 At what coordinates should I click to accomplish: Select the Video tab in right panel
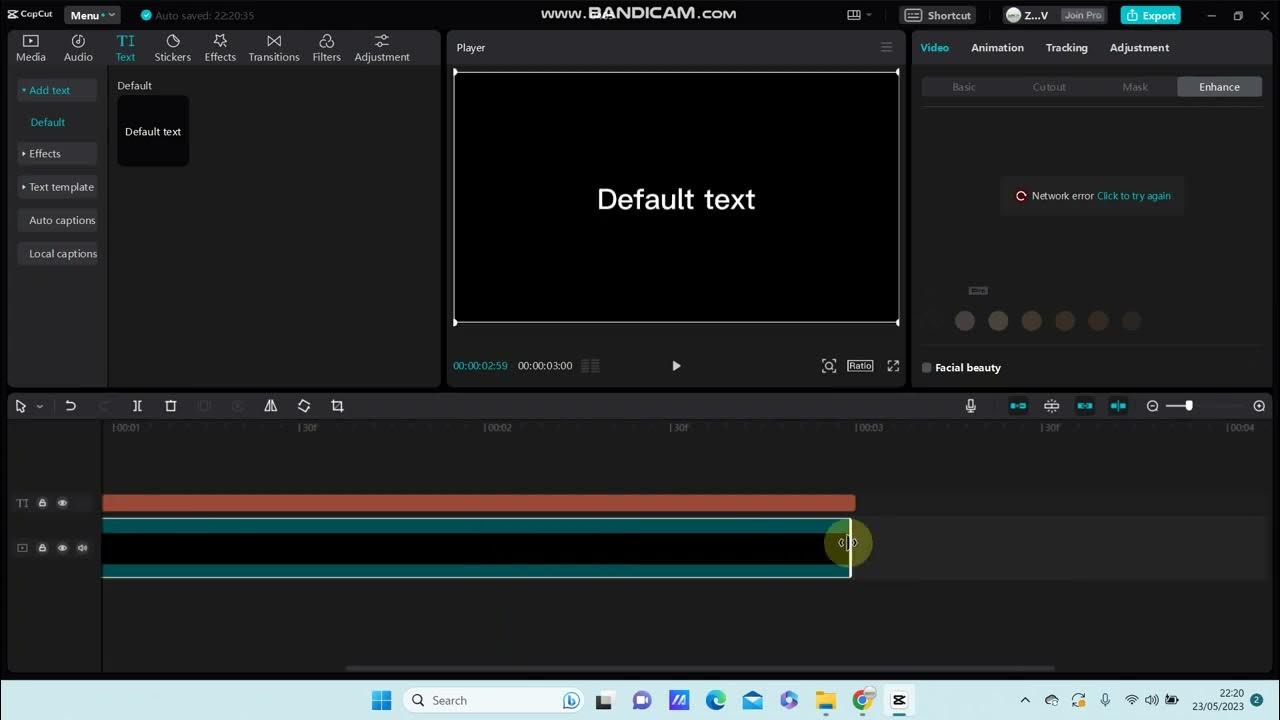pyautogui.click(x=934, y=48)
